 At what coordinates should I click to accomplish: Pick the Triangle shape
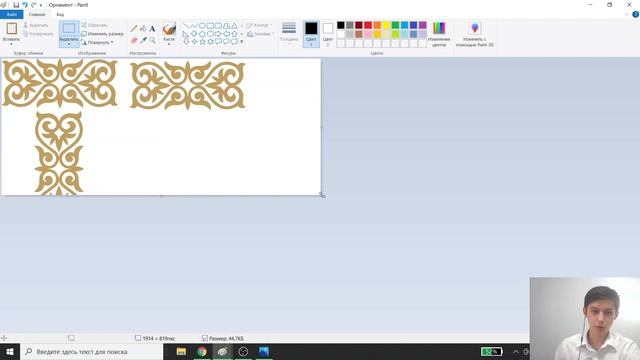click(x=234, y=26)
